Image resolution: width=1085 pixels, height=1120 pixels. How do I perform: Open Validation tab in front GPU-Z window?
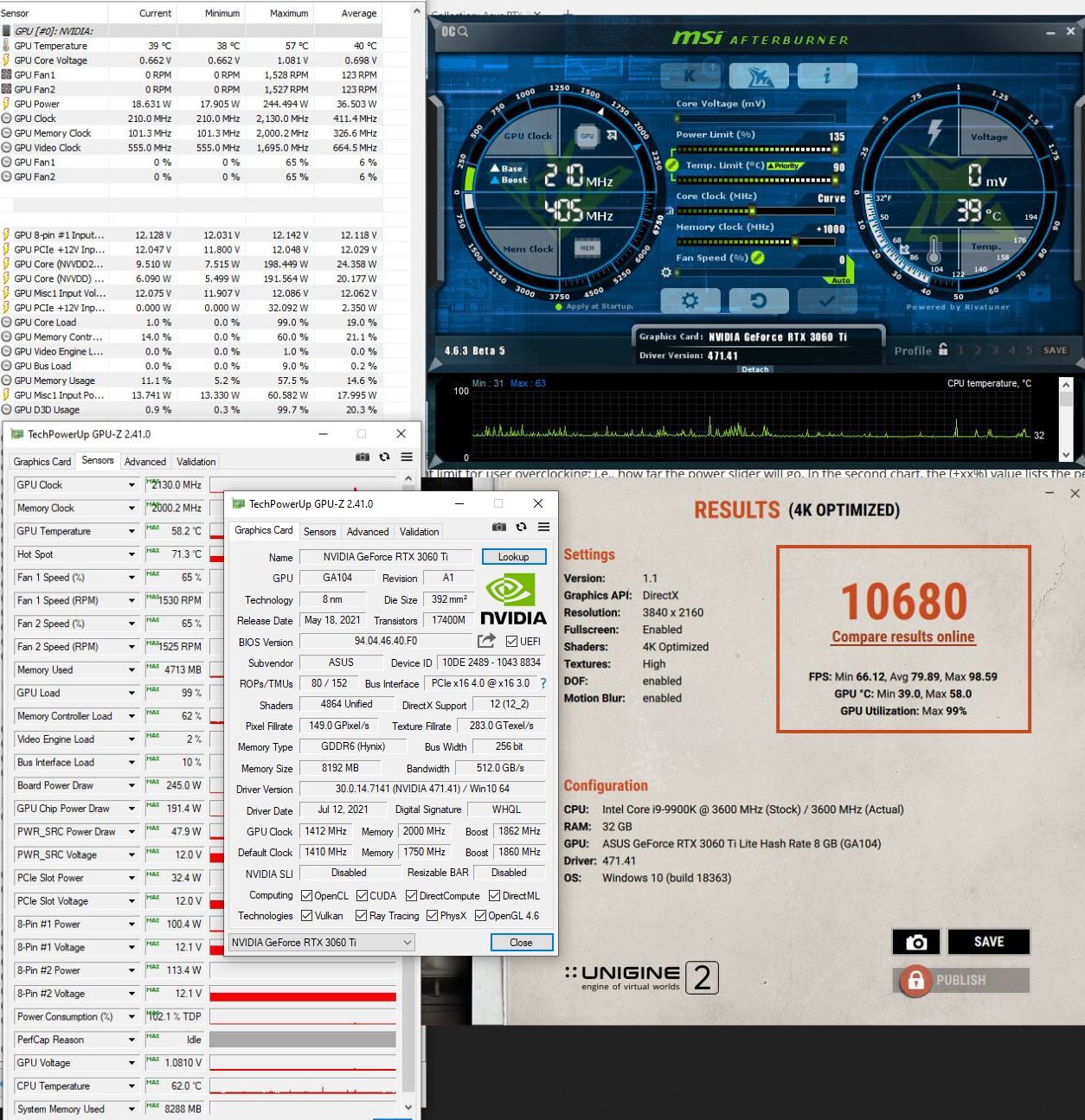[x=419, y=532]
